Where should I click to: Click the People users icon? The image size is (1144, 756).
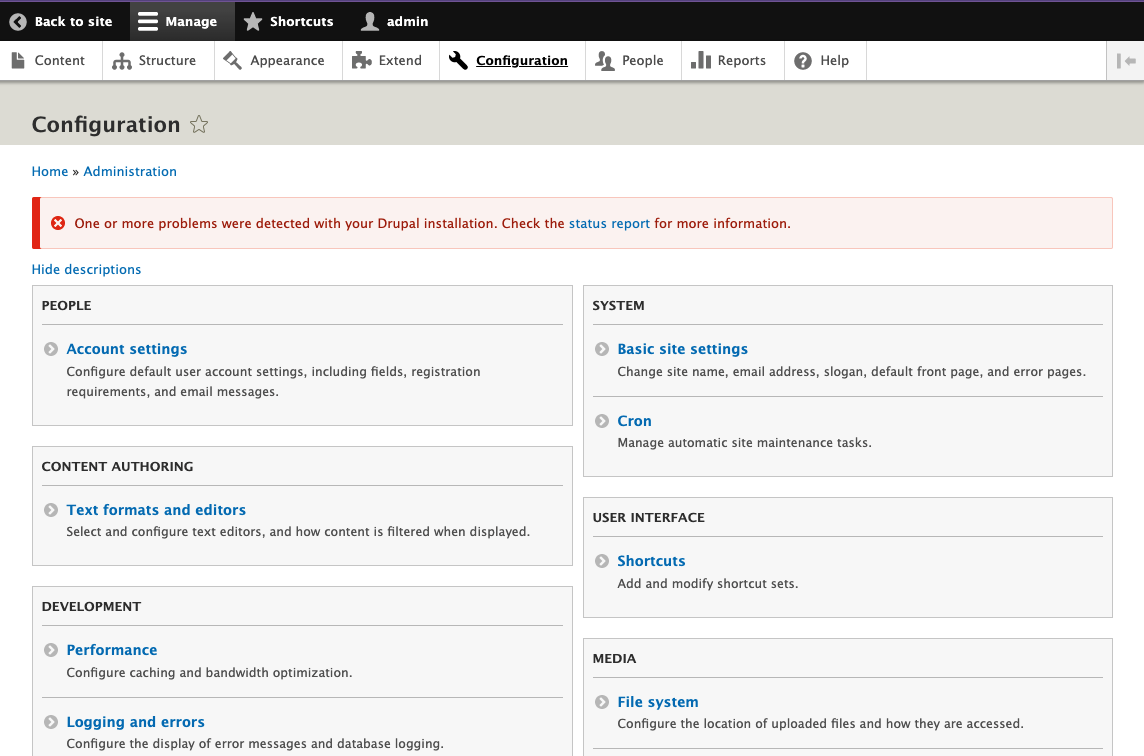(605, 61)
